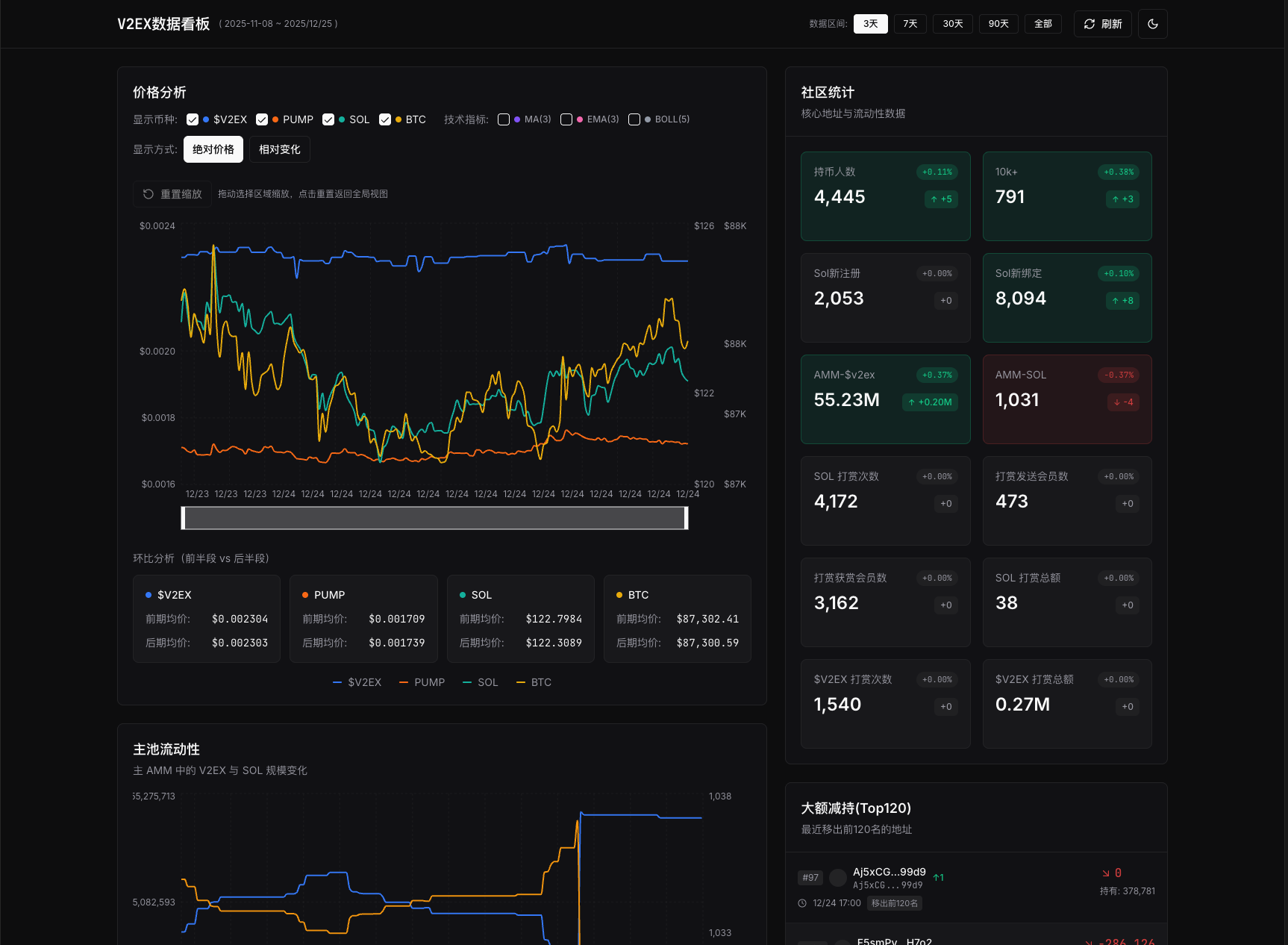Select the 绝对价格 display mode

(x=213, y=149)
